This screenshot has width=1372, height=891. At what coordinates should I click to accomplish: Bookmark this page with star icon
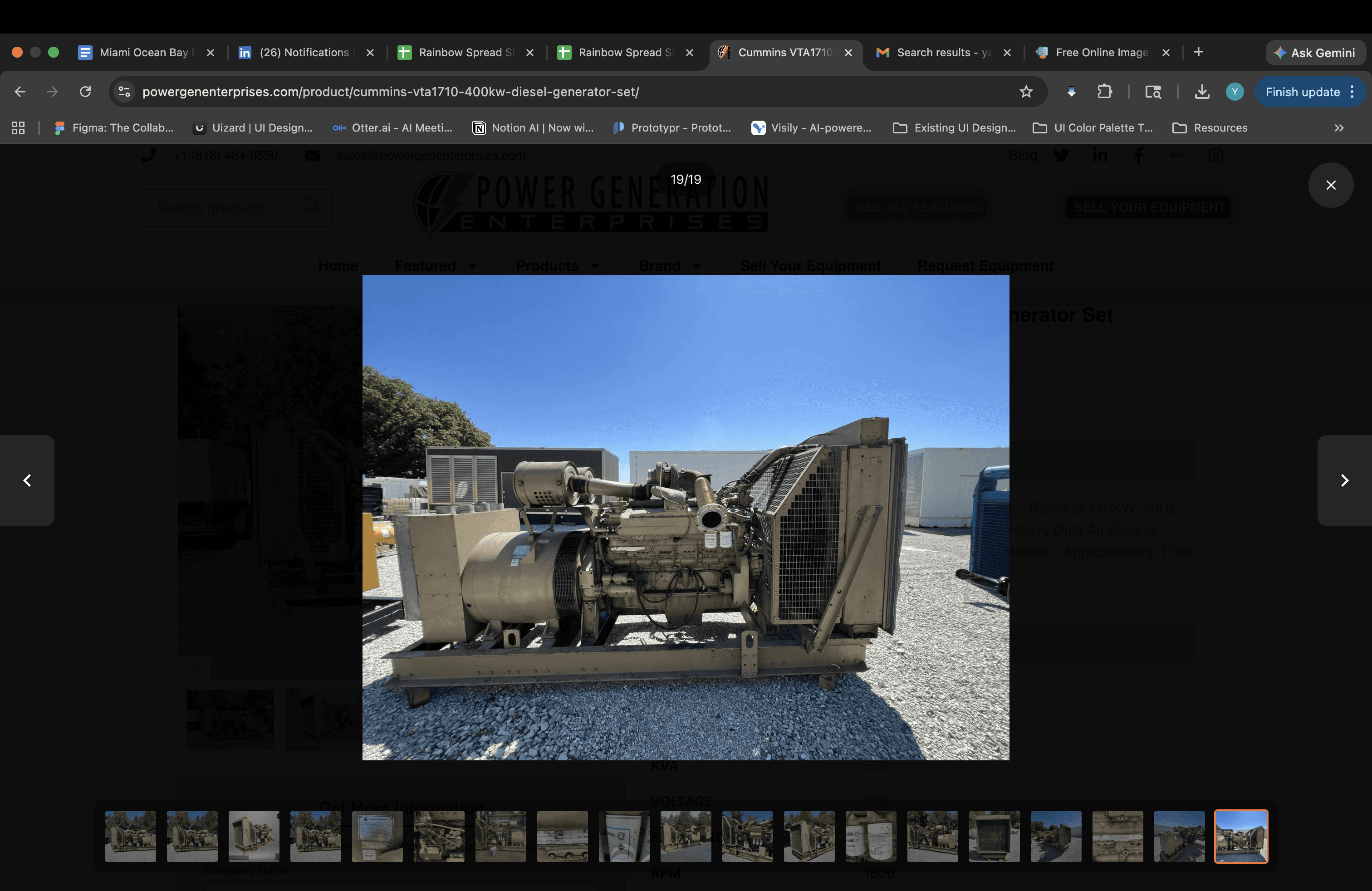(1025, 92)
